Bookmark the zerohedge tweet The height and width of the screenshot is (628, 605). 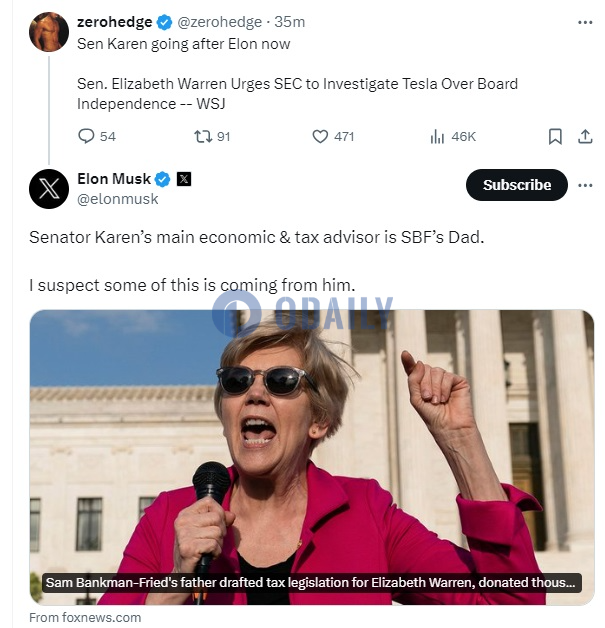click(x=555, y=136)
